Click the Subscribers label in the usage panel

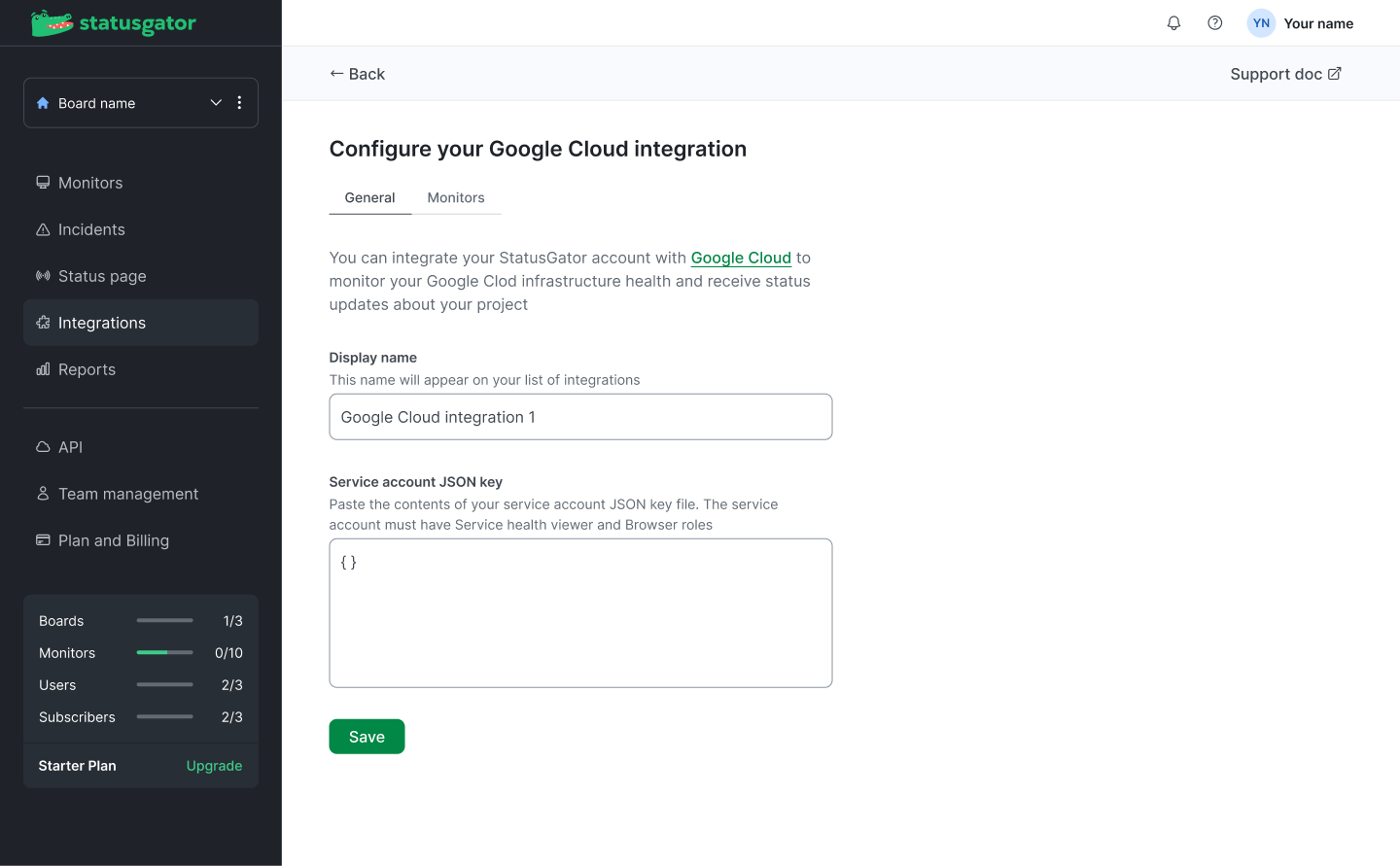point(77,717)
